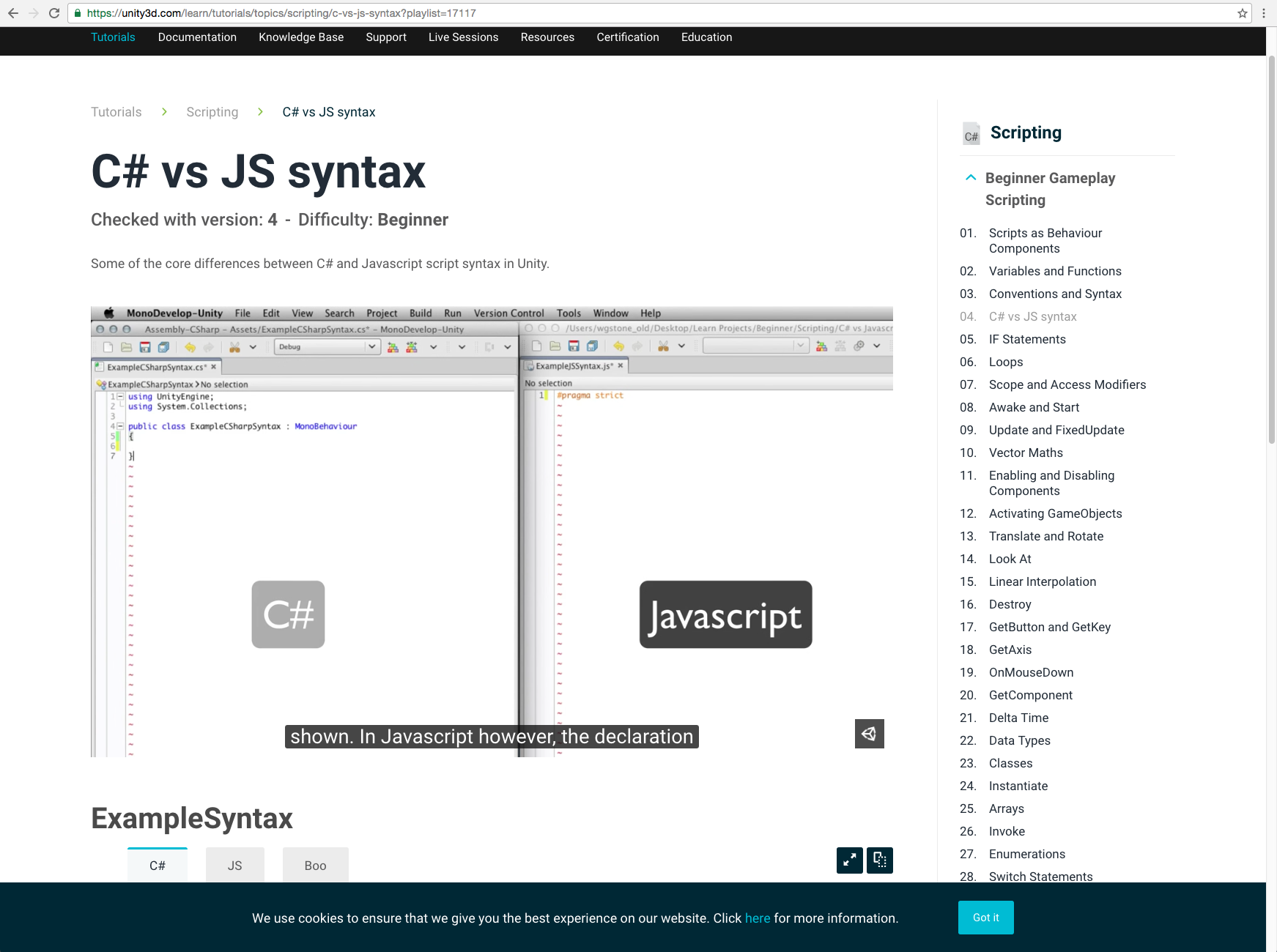
Task: Open lesson Conventions and Syntax
Action: [1055, 294]
